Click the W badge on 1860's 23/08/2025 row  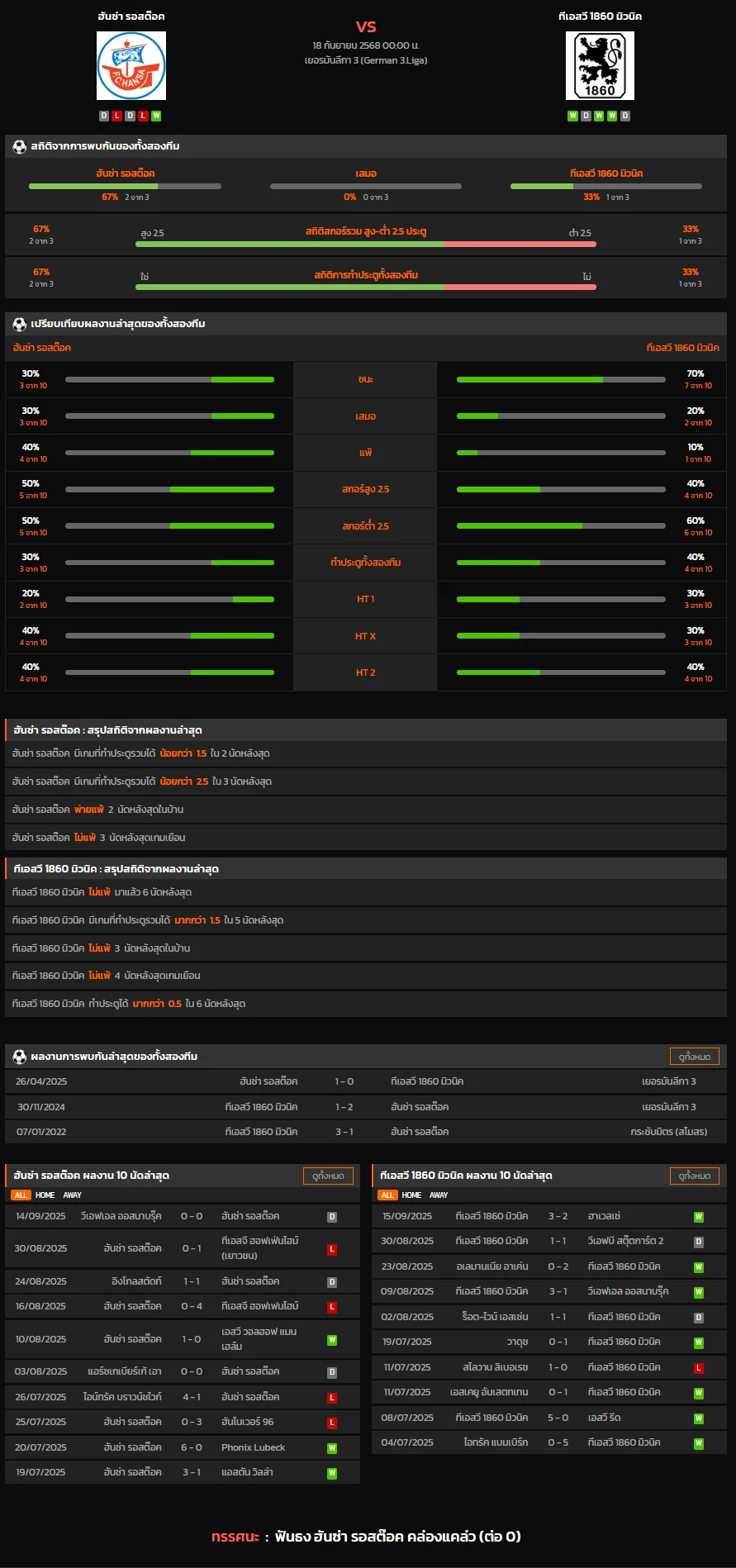tap(699, 1267)
